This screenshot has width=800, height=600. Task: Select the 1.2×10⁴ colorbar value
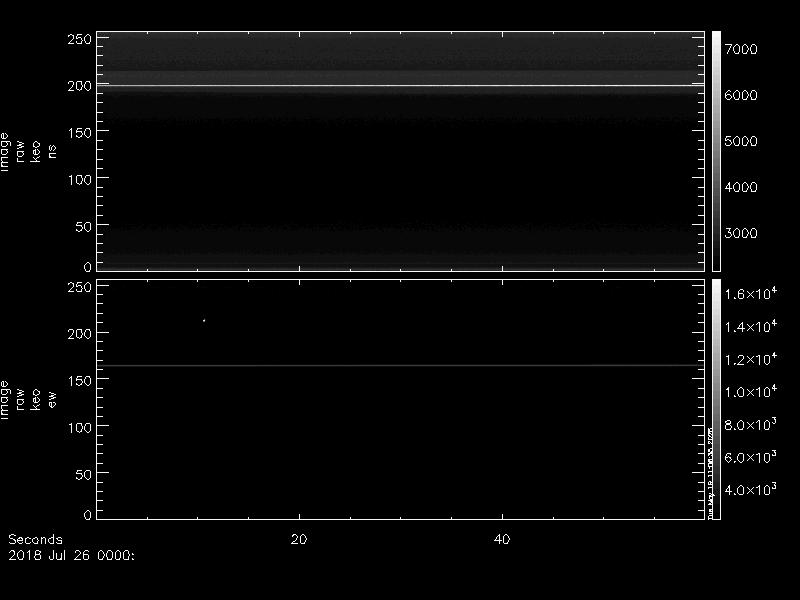tap(751, 359)
